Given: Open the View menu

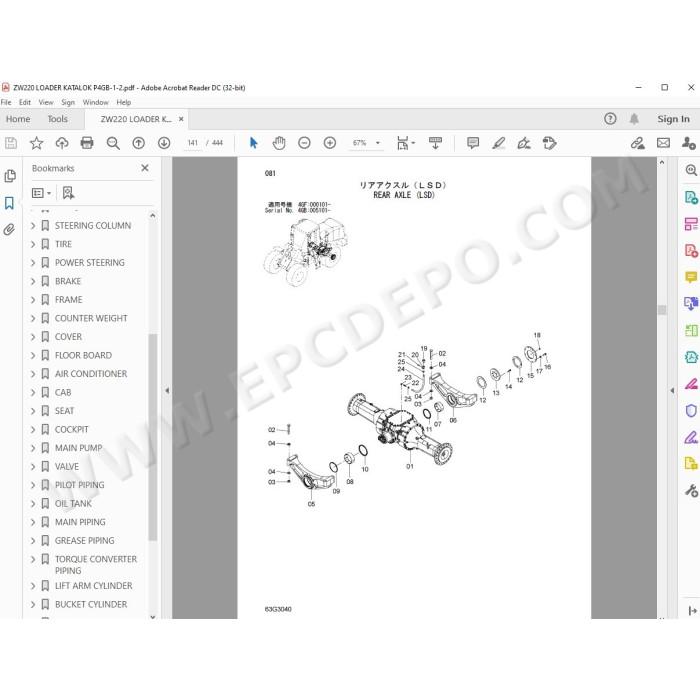Looking at the screenshot, I should pyautogui.click(x=46, y=102).
